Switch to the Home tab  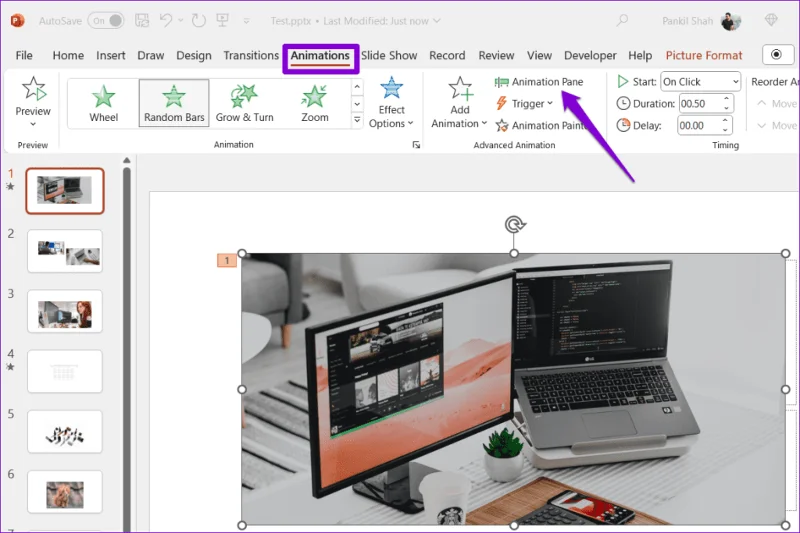pyautogui.click(x=68, y=55)
